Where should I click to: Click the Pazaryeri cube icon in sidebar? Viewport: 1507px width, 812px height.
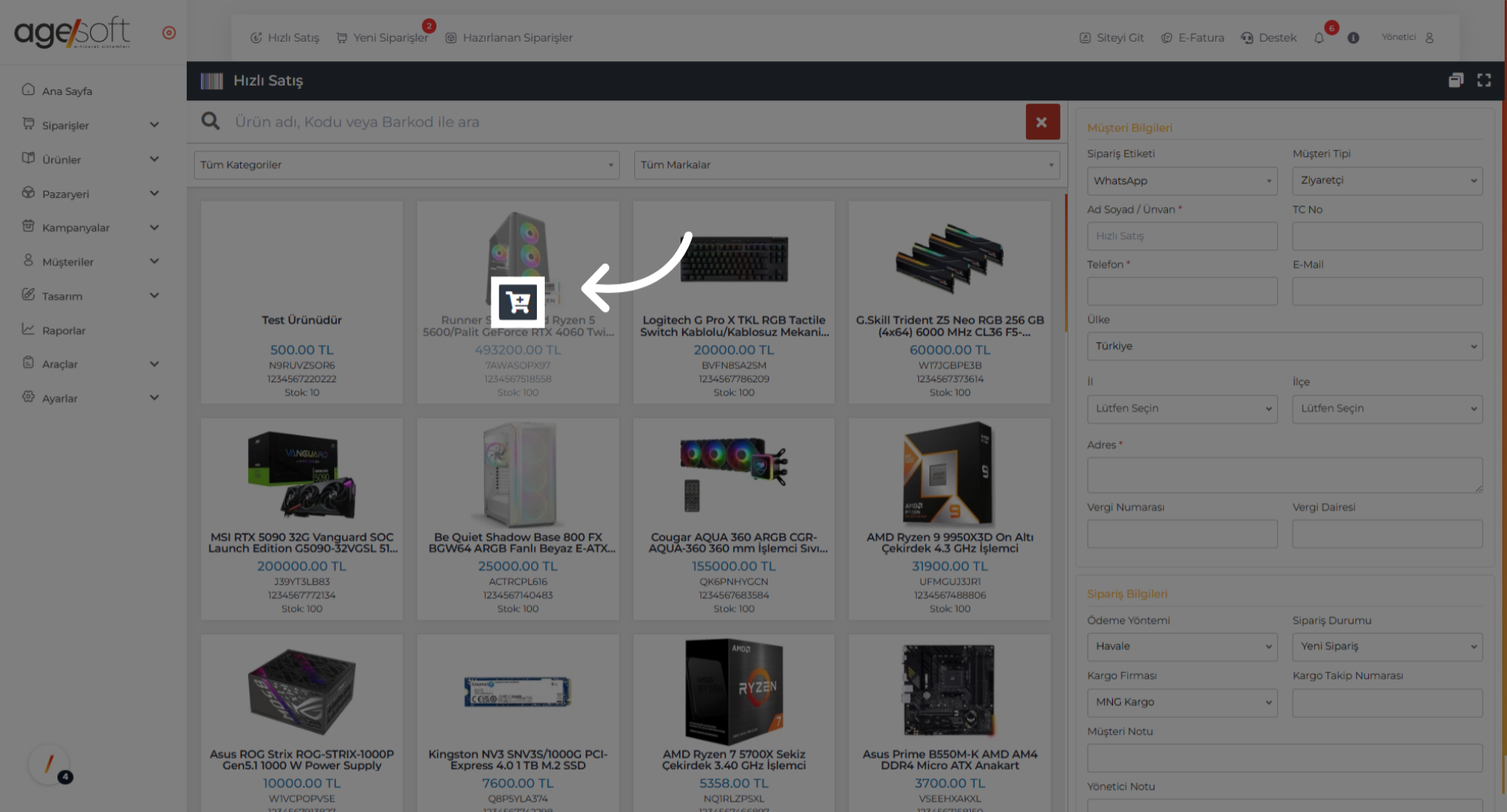pyautogui.click(x=28, y=192)
